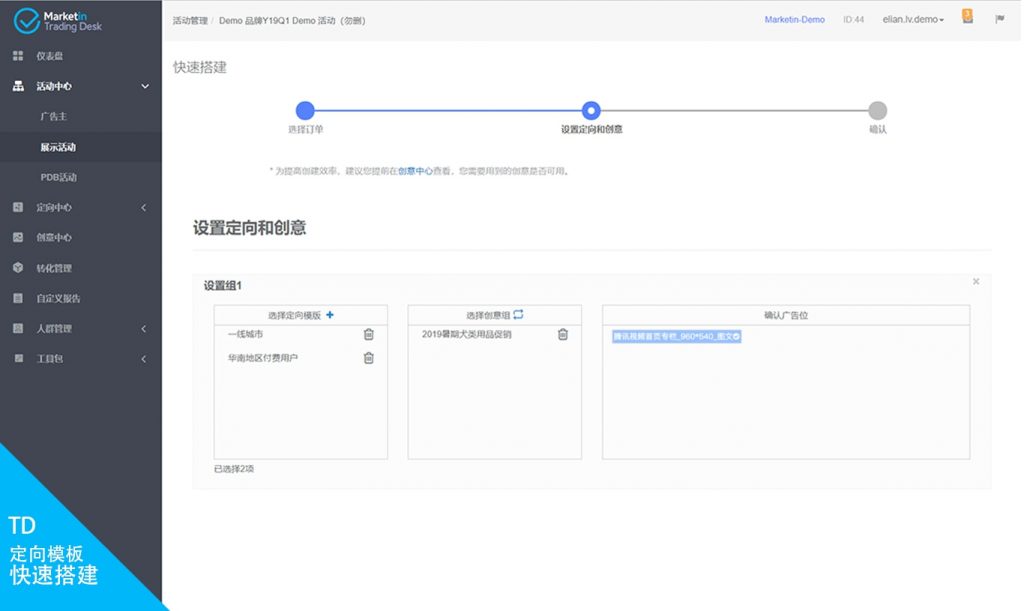The width and height of the screenshot is (1024, 611).
Task: Add a targeting template with plus icon
Action: 330,315
